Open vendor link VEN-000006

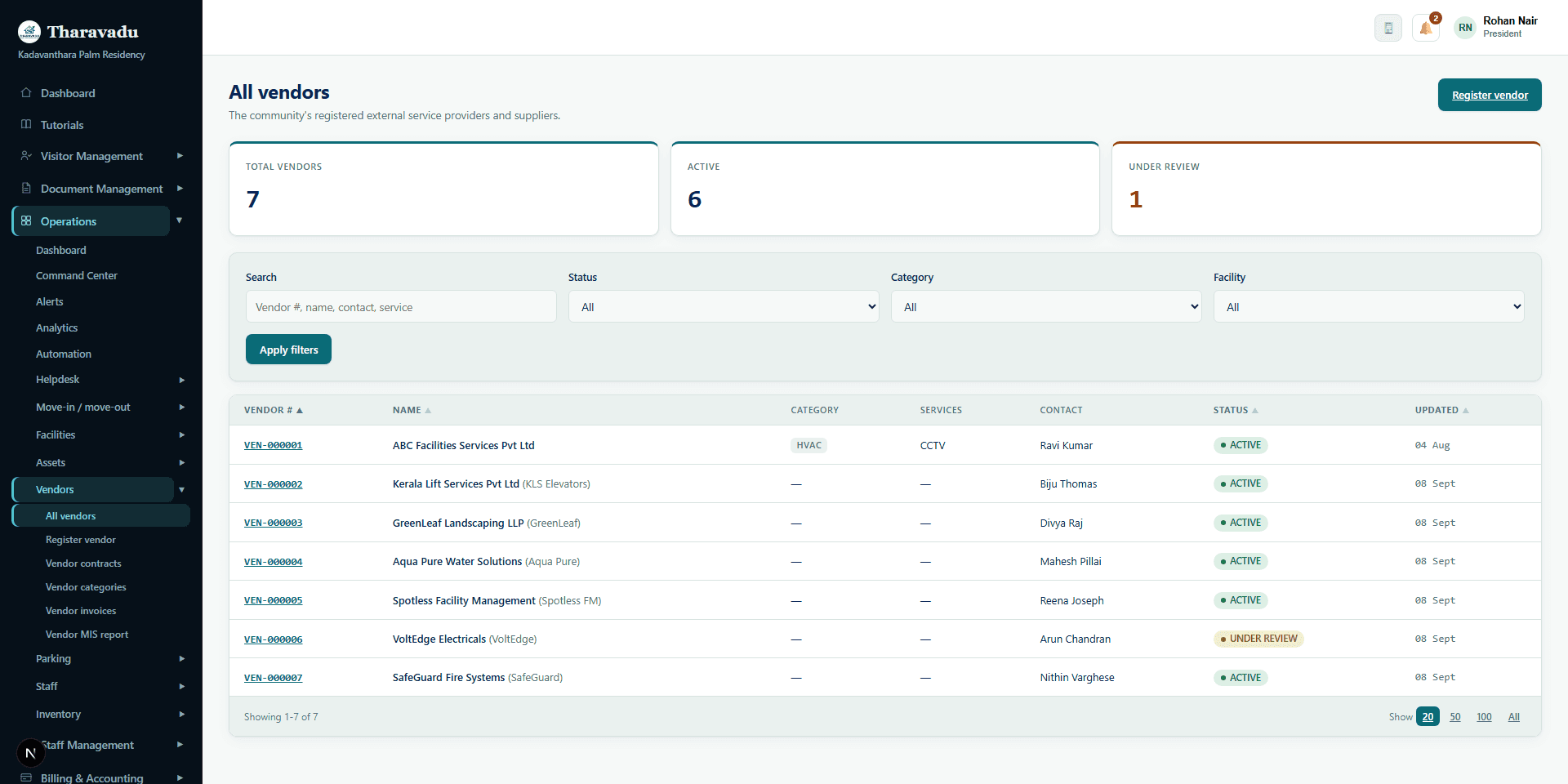273,639
